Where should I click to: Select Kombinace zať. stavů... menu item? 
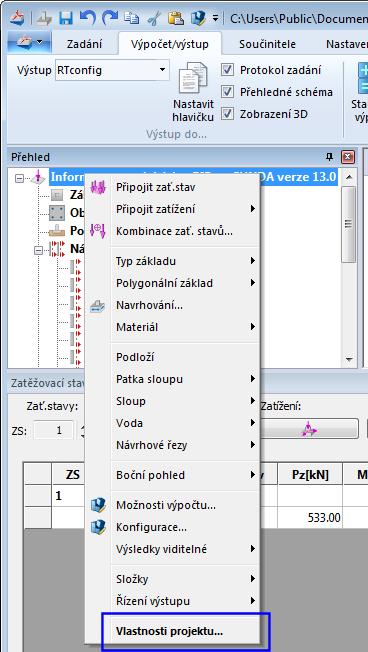click(x=173, y=231)
